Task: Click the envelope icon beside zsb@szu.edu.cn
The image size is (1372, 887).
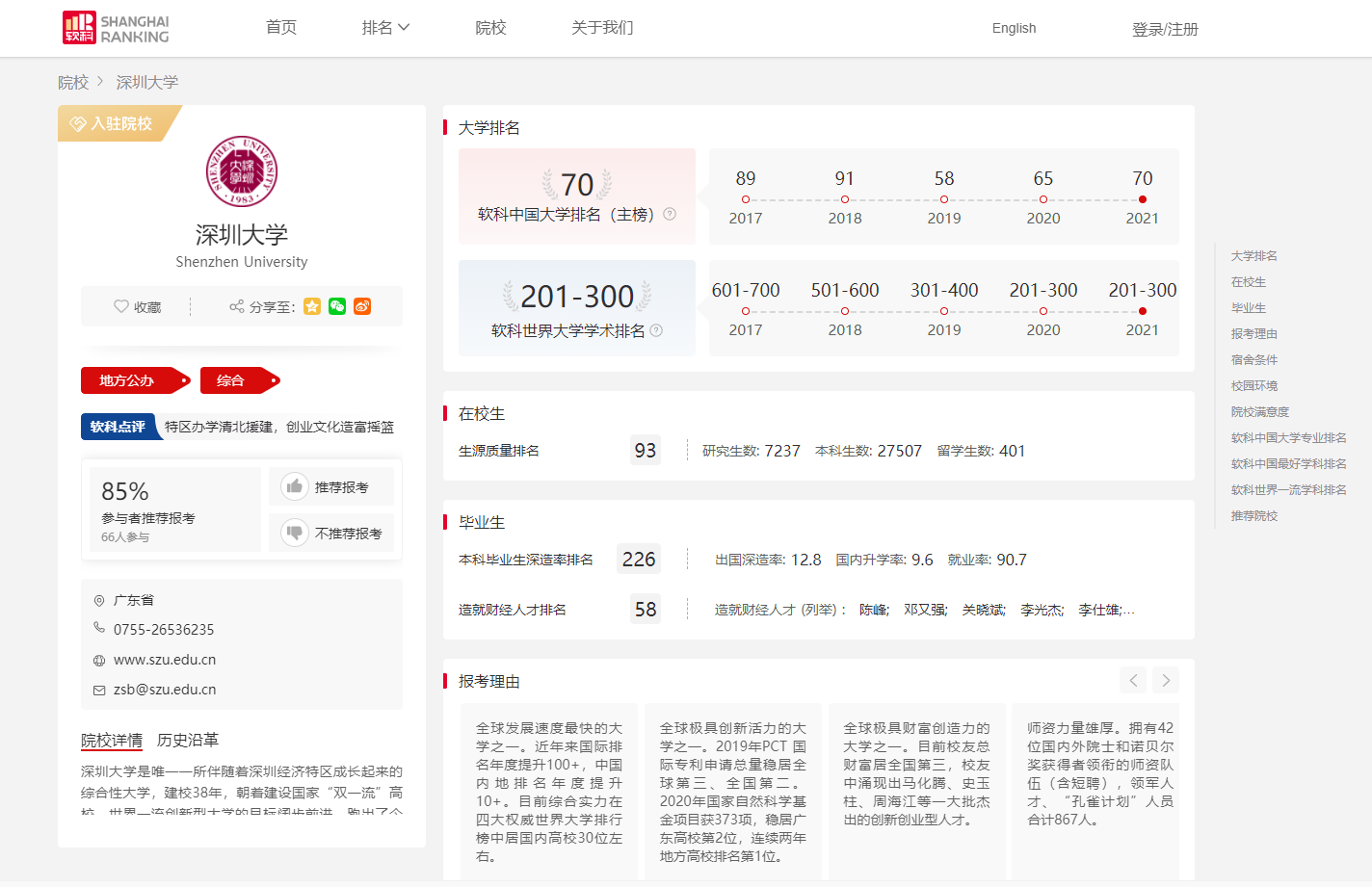Action: coord(98,691)
